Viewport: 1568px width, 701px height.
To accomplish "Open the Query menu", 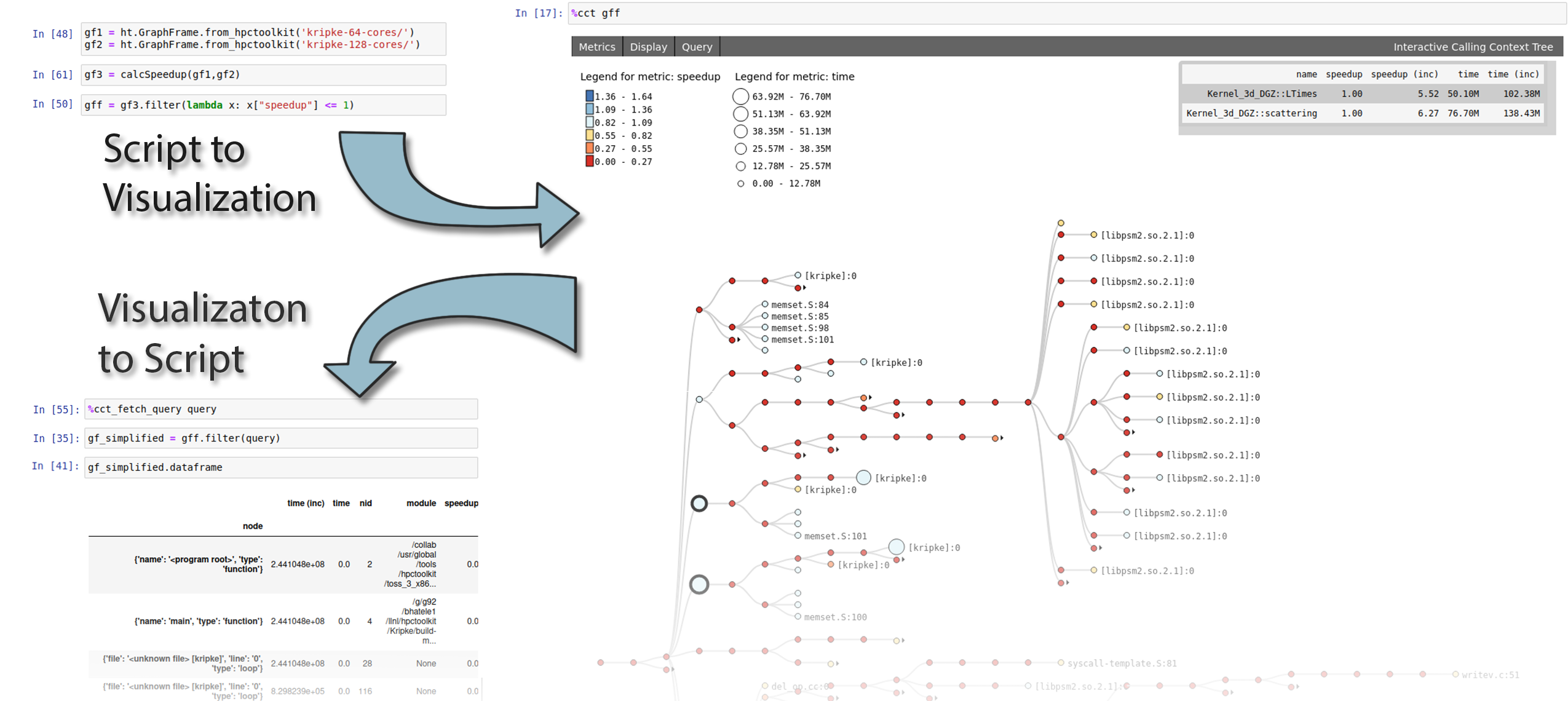I will (x=696, y=47).
